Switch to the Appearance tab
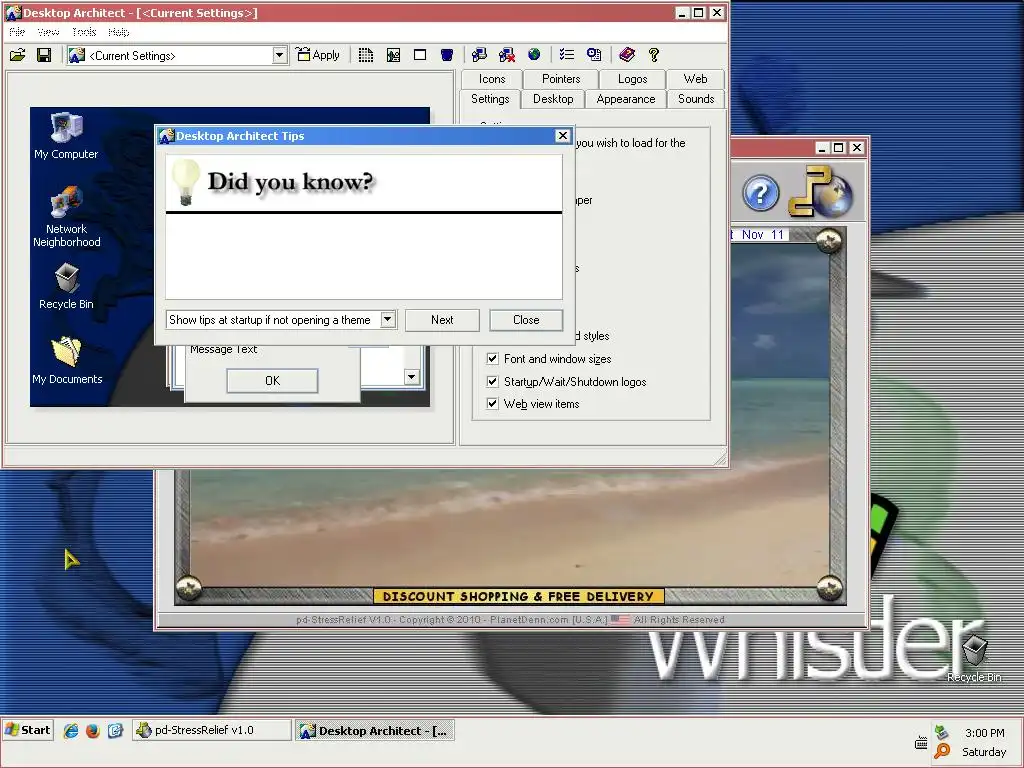Screen dimensions: 1024x768 [626, 99]
